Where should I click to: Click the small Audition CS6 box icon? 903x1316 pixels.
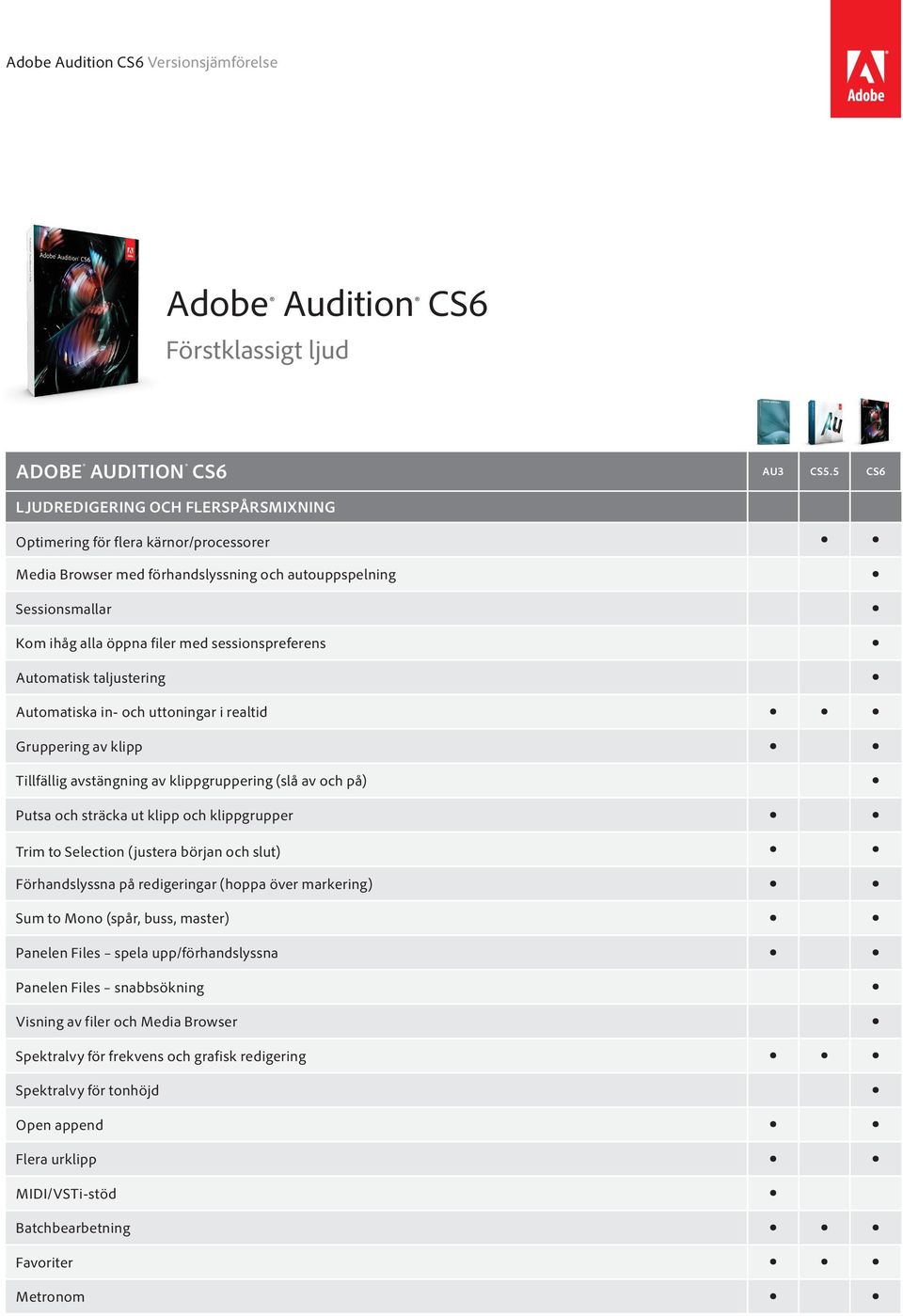(875, 421)
